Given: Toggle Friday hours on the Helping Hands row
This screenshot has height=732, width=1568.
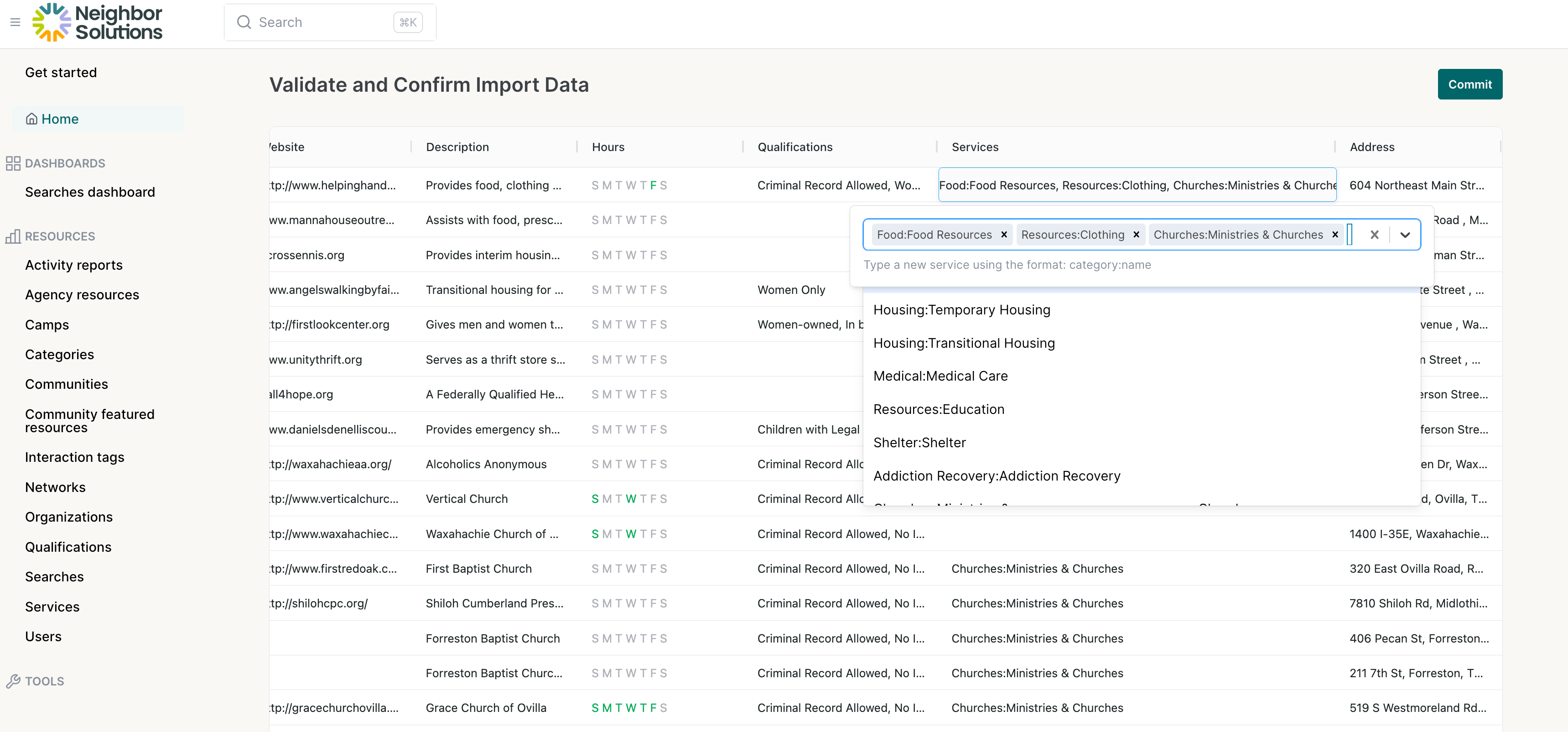Looking at the screenshot, I should (654, 185).
